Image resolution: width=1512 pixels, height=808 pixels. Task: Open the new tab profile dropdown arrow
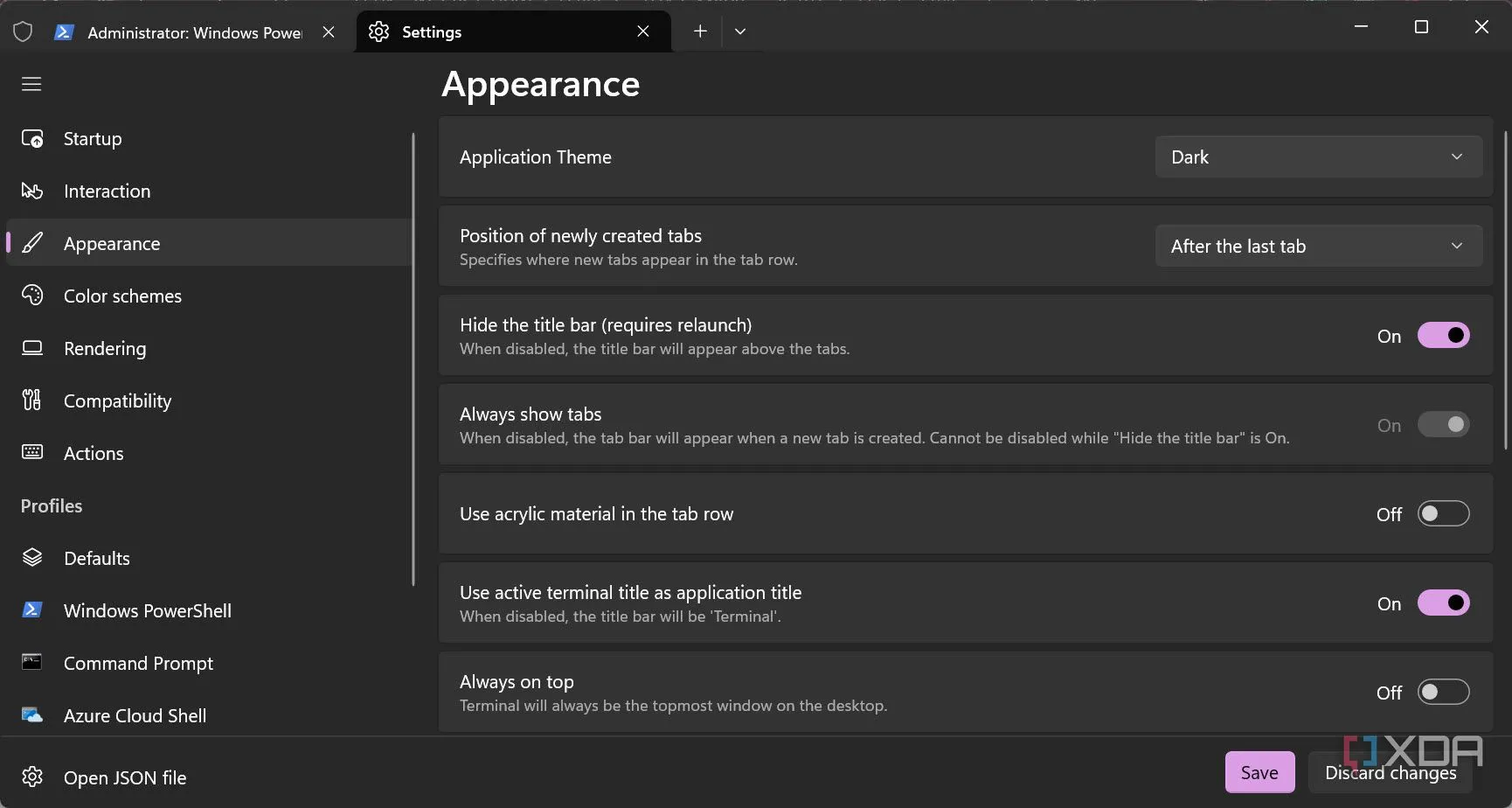click(740, 31)
